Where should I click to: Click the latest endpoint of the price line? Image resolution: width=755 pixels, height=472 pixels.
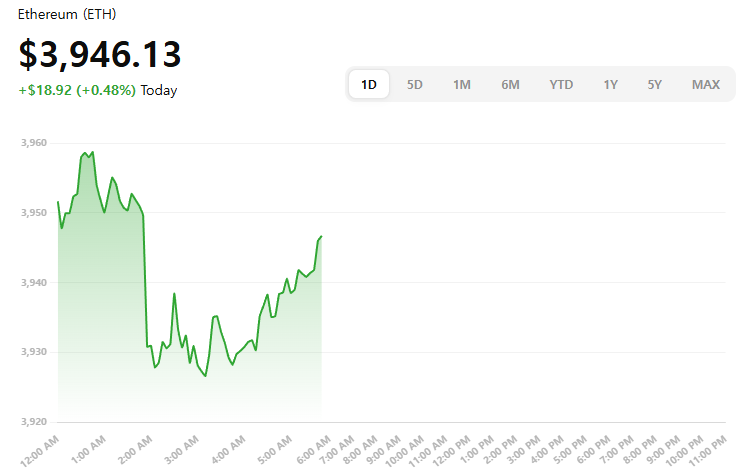point(321,236)
